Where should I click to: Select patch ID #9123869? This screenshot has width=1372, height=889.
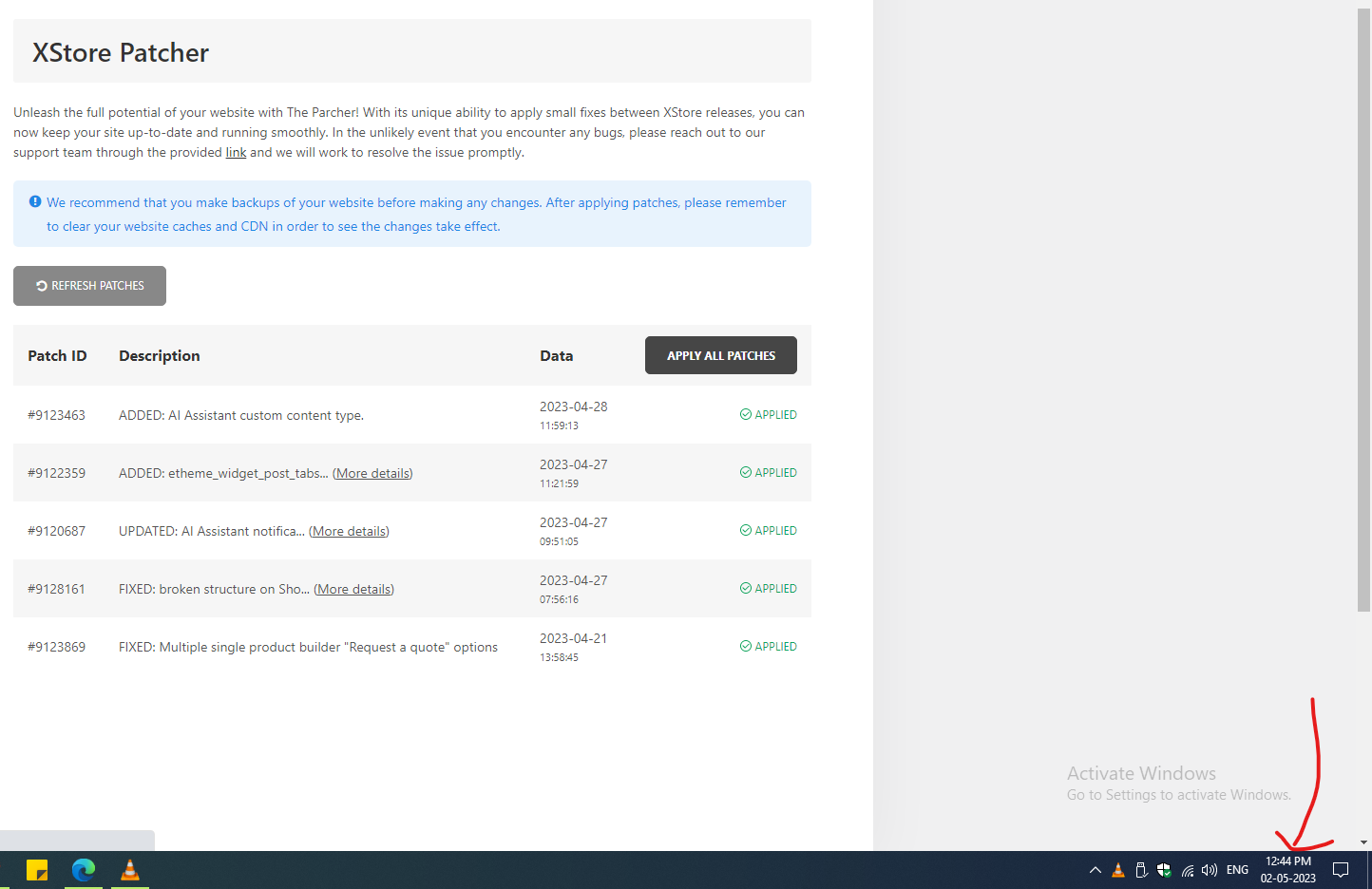coord(56,647)
